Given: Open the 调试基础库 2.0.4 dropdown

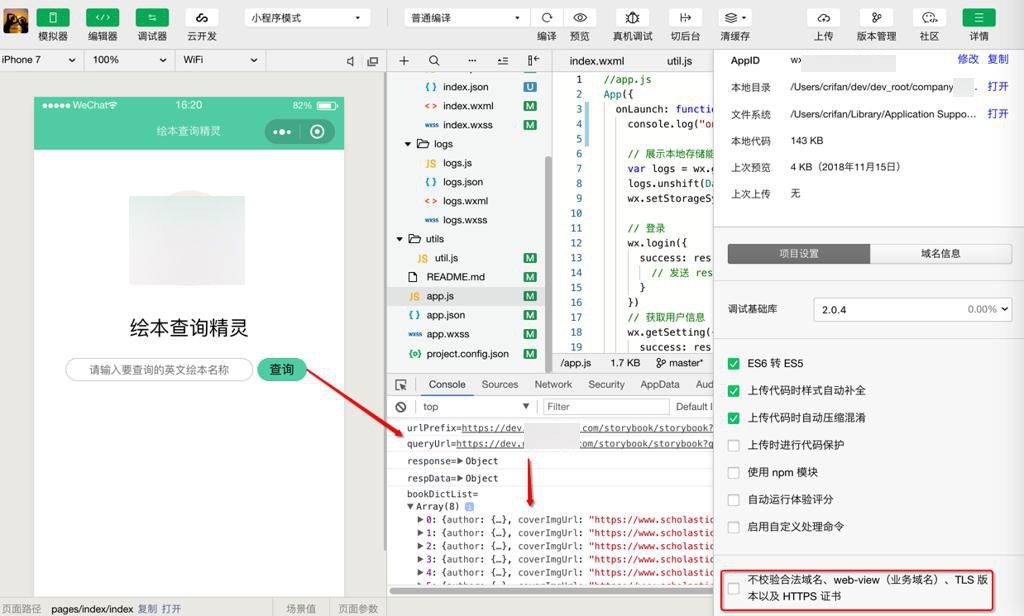Looking at the screenshot, I should tap(912, 310).
